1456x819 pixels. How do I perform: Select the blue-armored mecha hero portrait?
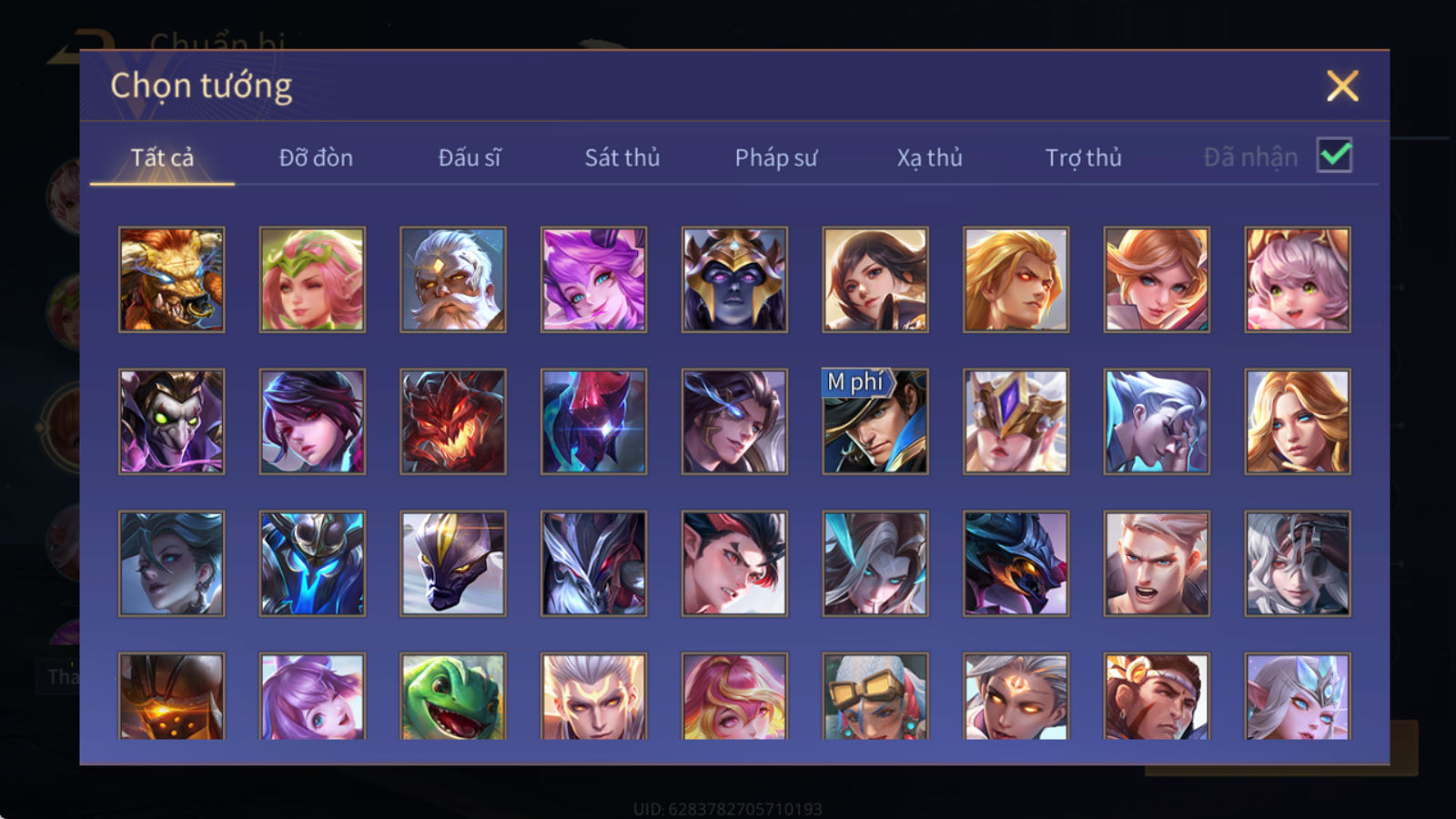pyautogui.click(x=312, y=563)
